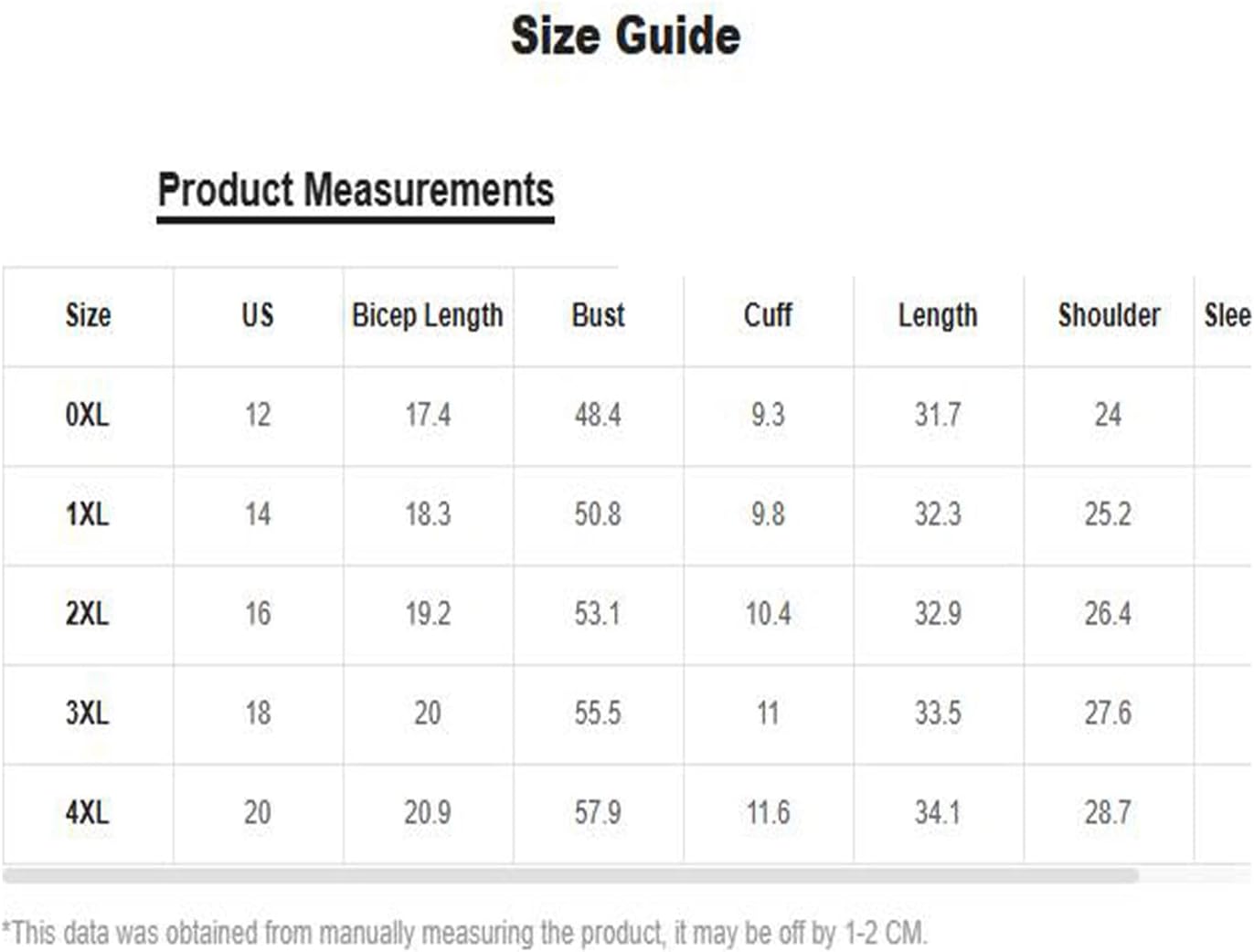Click the US column header
Viewport: 1254px width, 952px height.
(258, 315)
